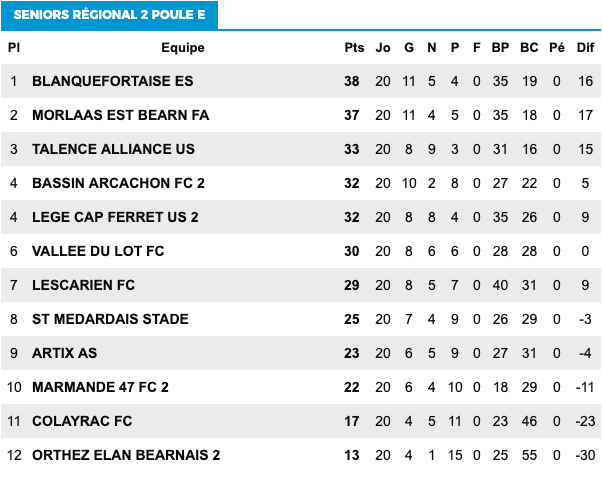Viewport: 603px width, 480px height.
Task: Select Lescarien FC team name
Action: pyautogui.click(x=83, y=285)
